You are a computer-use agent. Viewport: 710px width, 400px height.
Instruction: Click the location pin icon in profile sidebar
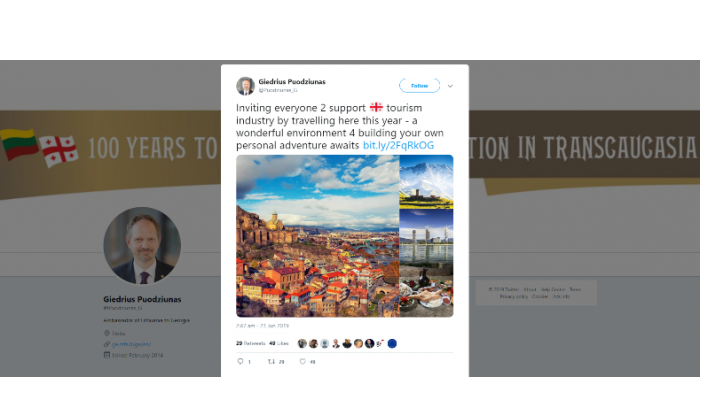tap(107, 333)
